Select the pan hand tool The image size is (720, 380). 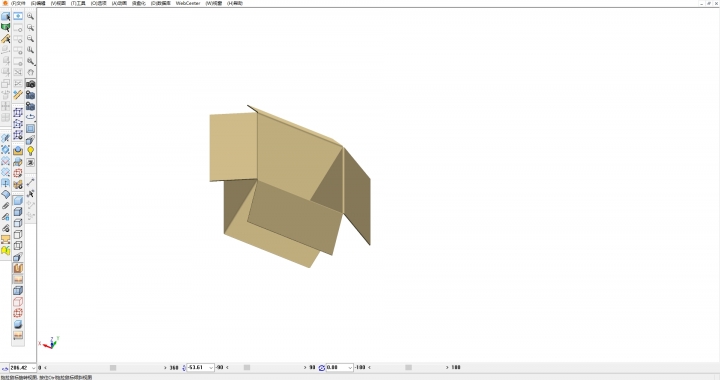(x=30, y=72)
